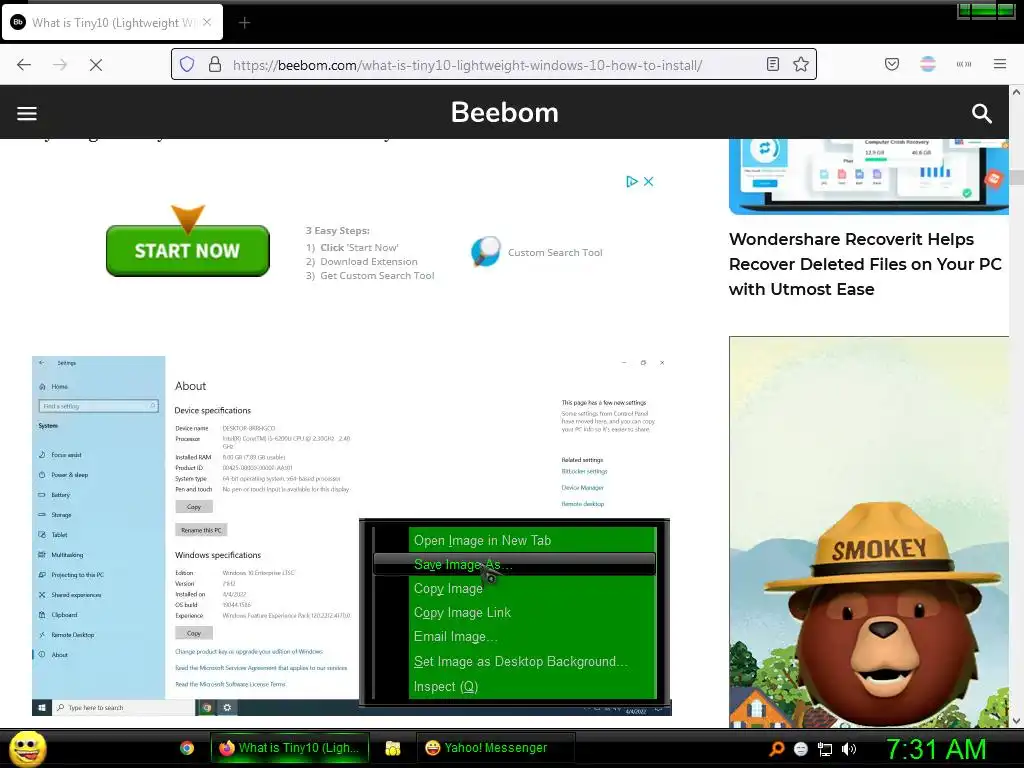Close the What is Tiny10 tab

[207, 22]
